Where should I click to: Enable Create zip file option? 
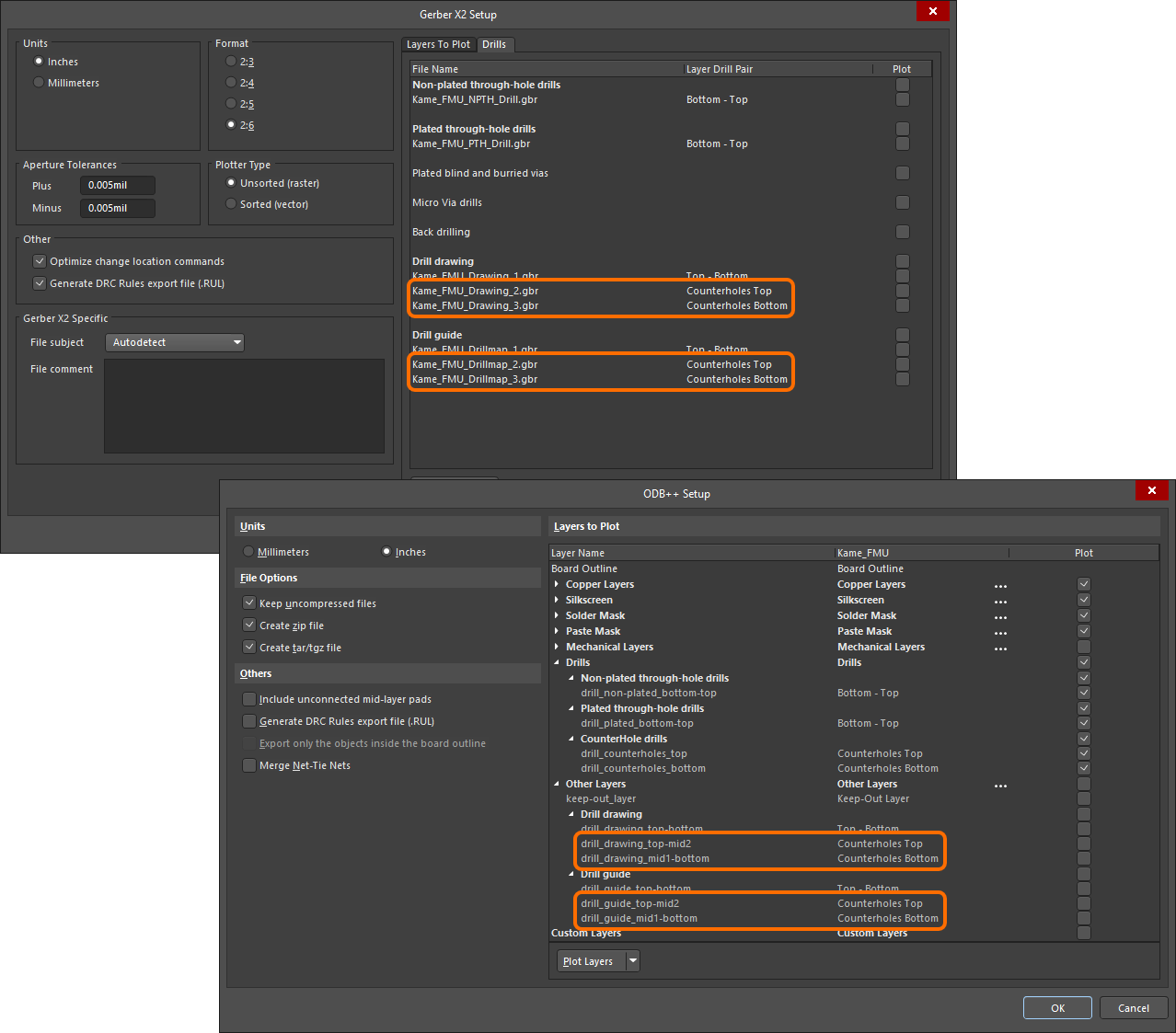tap(249, 626)
